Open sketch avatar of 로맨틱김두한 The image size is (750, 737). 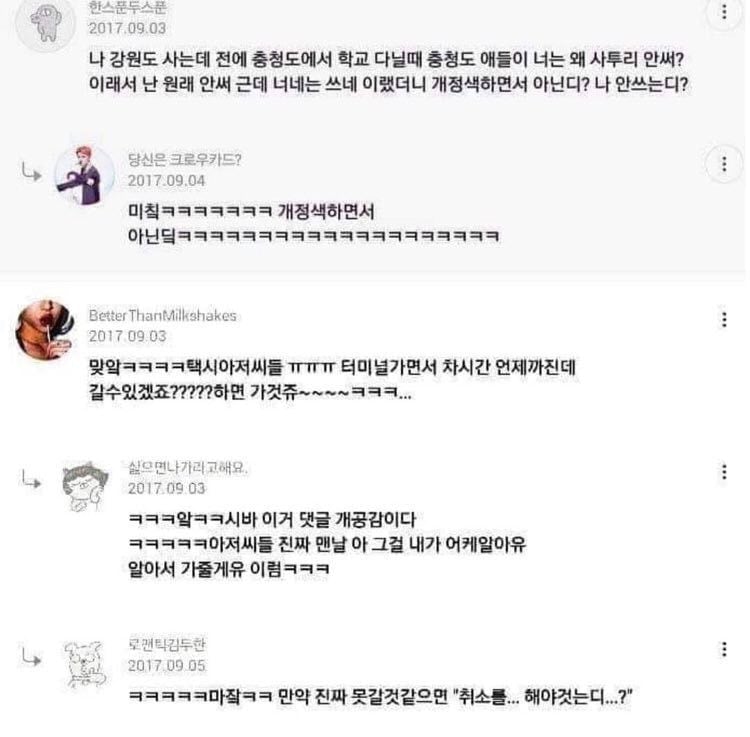[85, 664]
